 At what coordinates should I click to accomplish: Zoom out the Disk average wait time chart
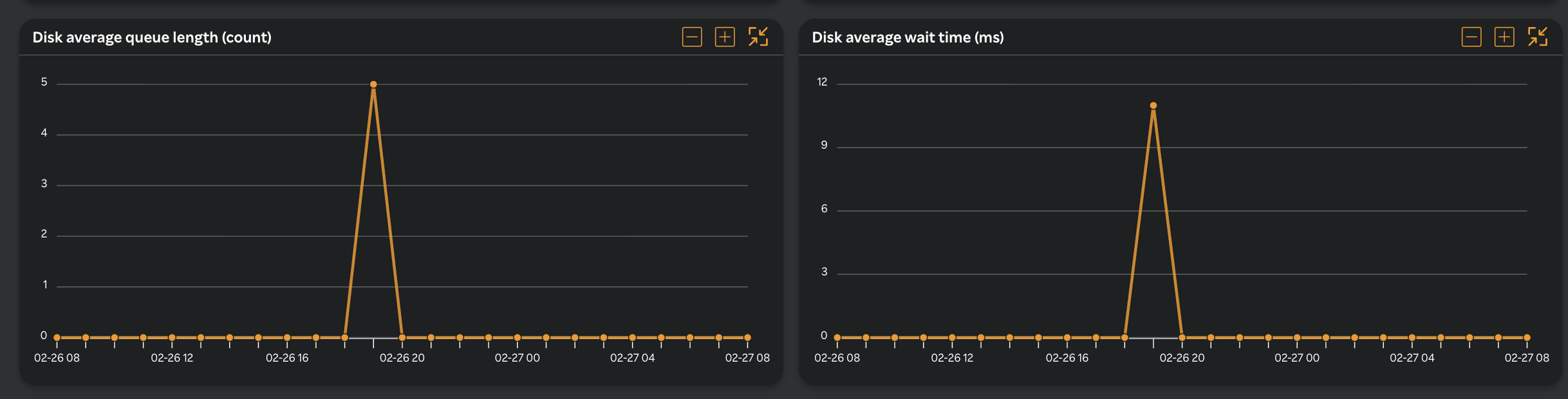(x=1471, y=37)
